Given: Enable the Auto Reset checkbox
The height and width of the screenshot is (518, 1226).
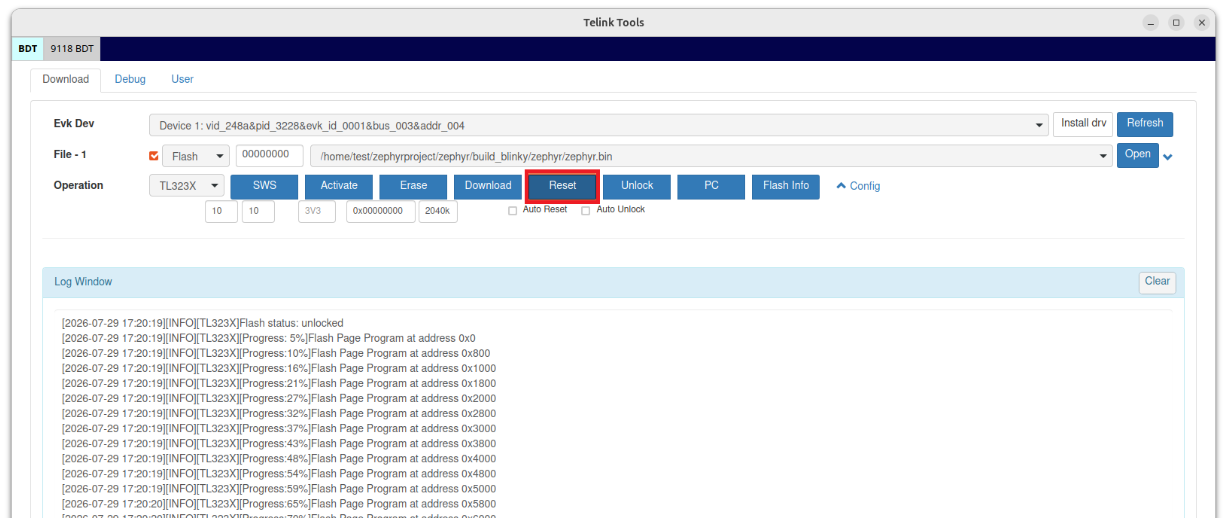Looking at the screenshot, I should (513, 211).
